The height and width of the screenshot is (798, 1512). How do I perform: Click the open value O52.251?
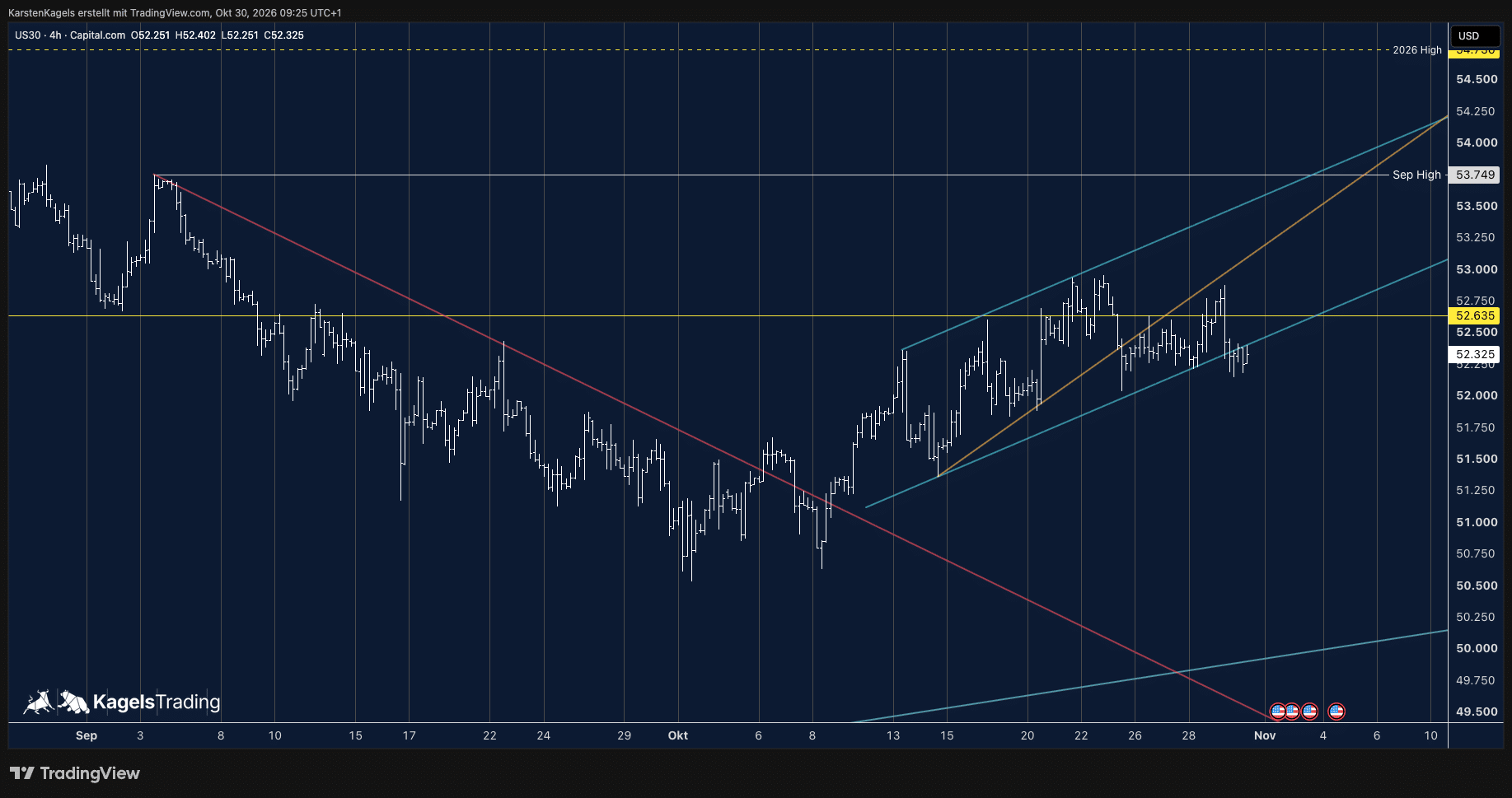[x=151, y=35]
